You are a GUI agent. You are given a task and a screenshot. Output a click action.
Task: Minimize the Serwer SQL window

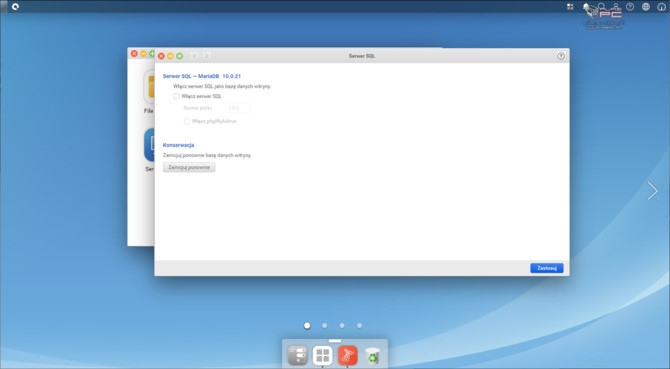pyautogui.click(x=170, y=56)
